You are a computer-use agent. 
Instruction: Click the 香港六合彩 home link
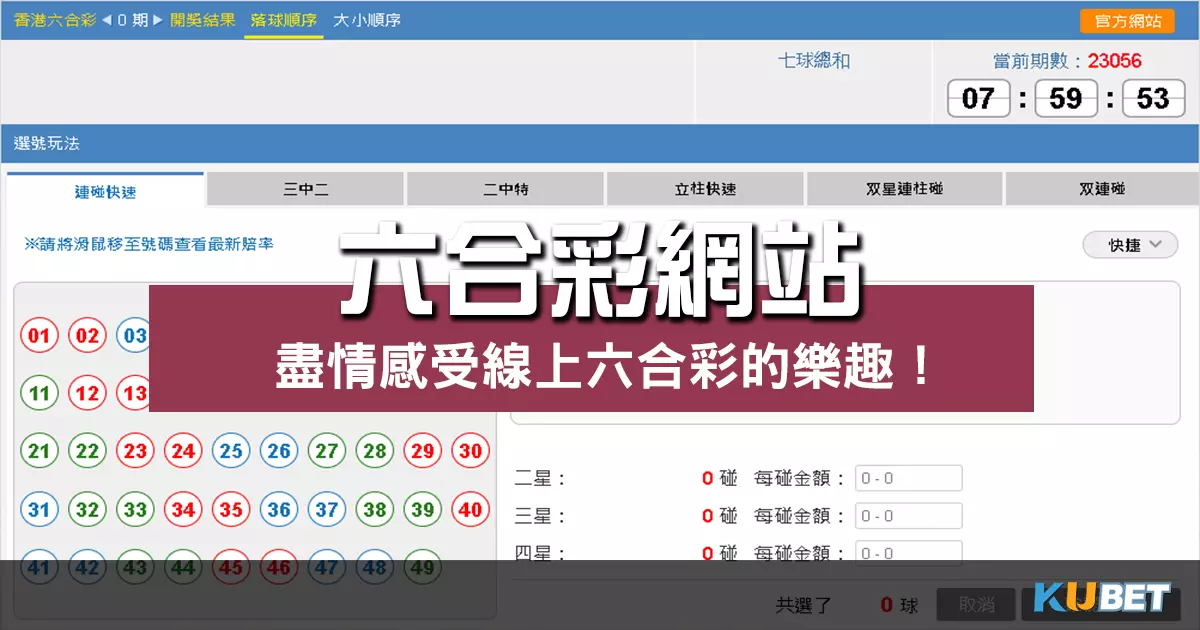pos(53,20)
